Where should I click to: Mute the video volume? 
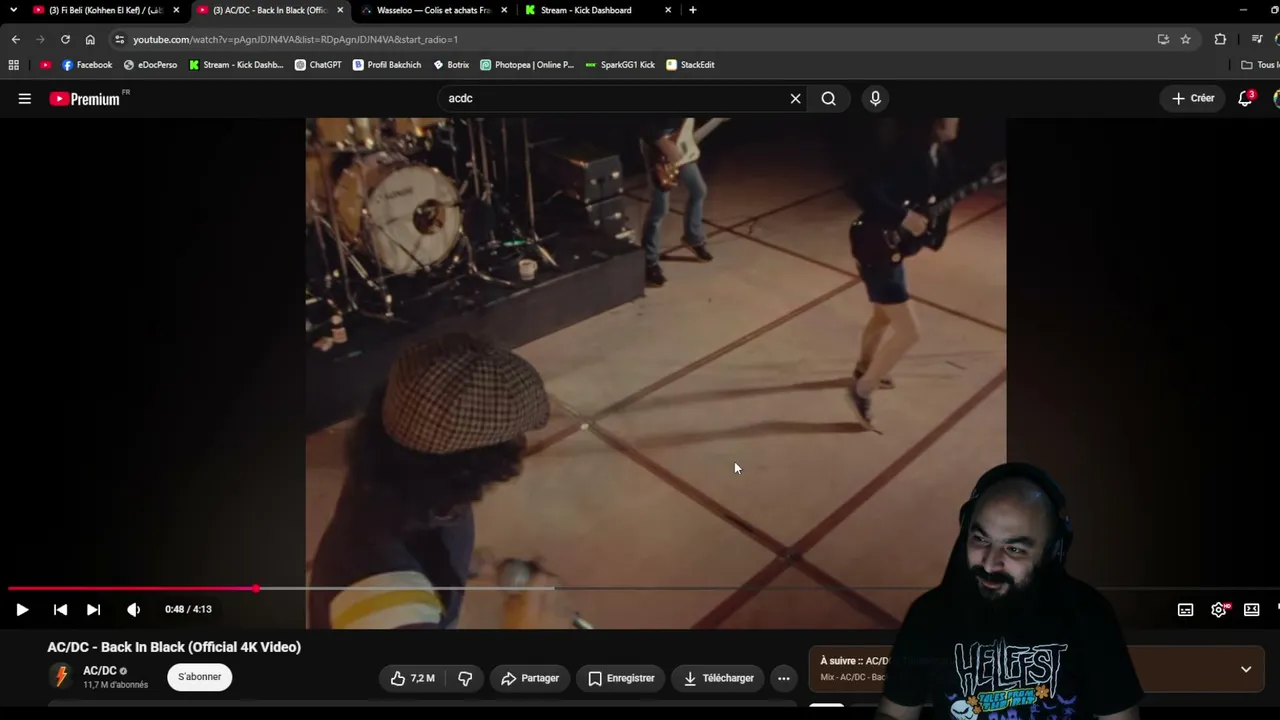coord(133,609)
